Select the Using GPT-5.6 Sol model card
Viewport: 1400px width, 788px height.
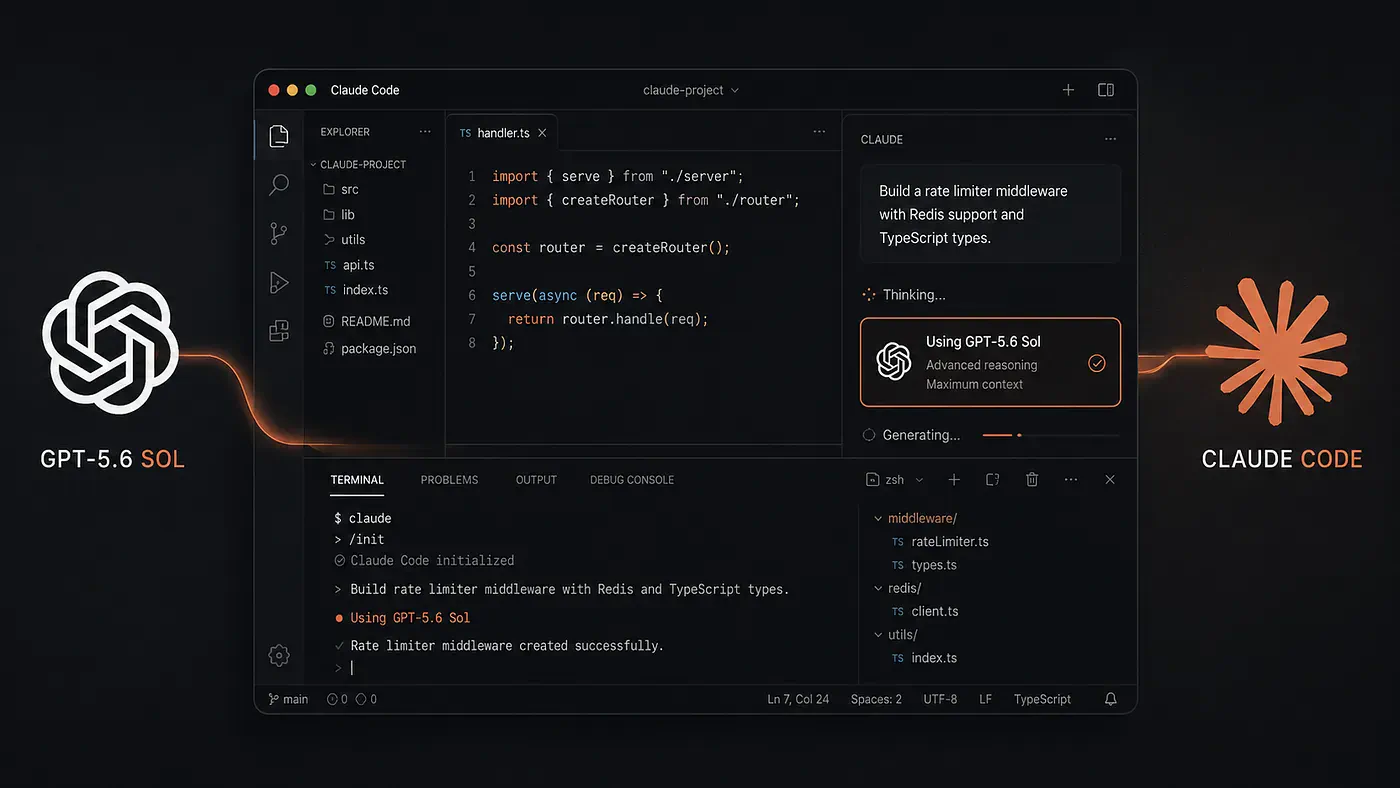990,362
